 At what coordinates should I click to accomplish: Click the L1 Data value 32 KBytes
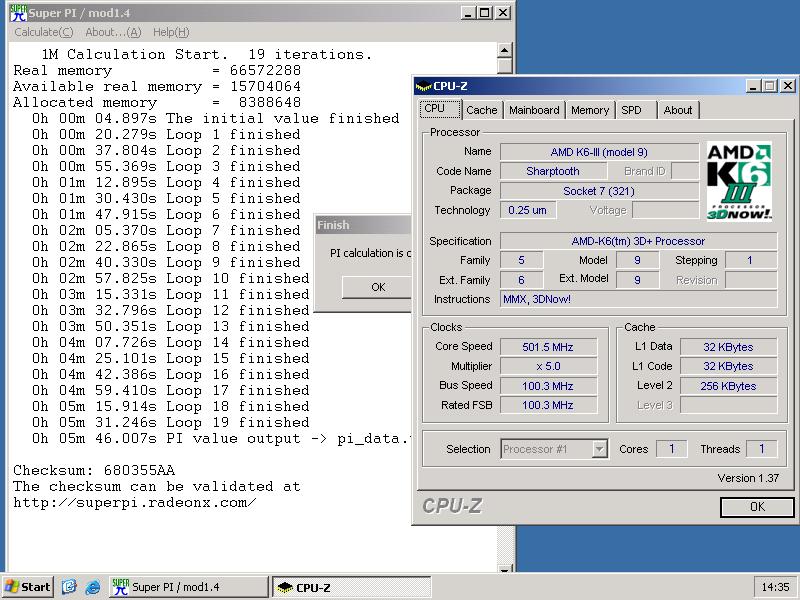728,347
